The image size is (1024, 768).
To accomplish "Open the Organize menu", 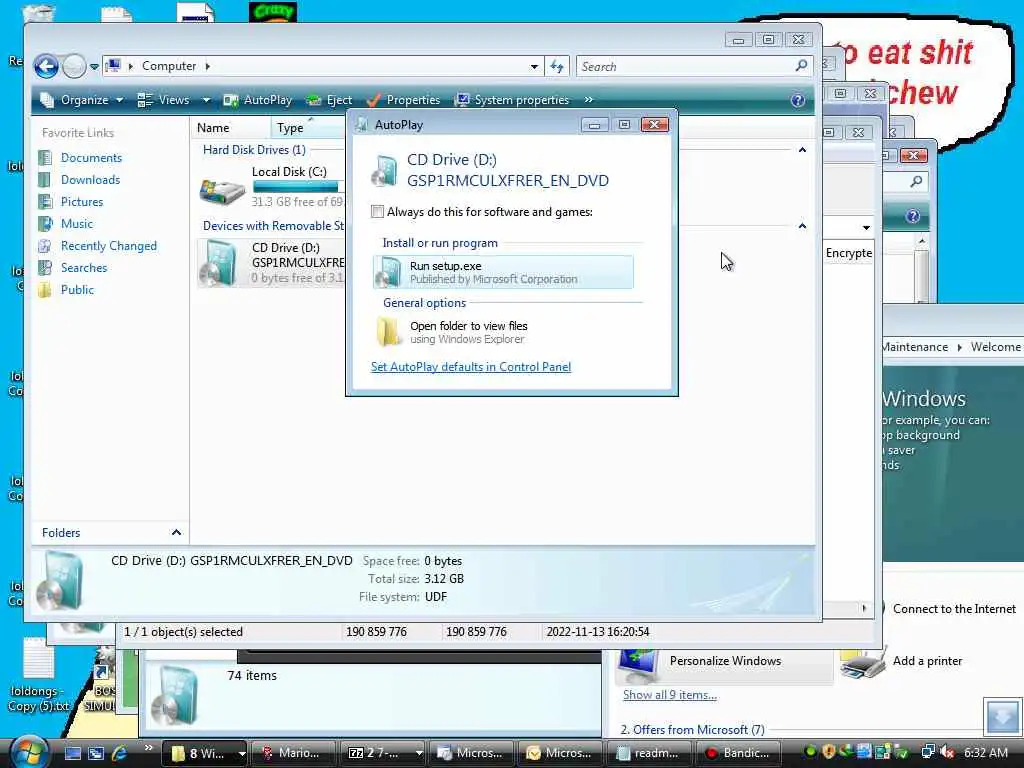I will point(82,100).
